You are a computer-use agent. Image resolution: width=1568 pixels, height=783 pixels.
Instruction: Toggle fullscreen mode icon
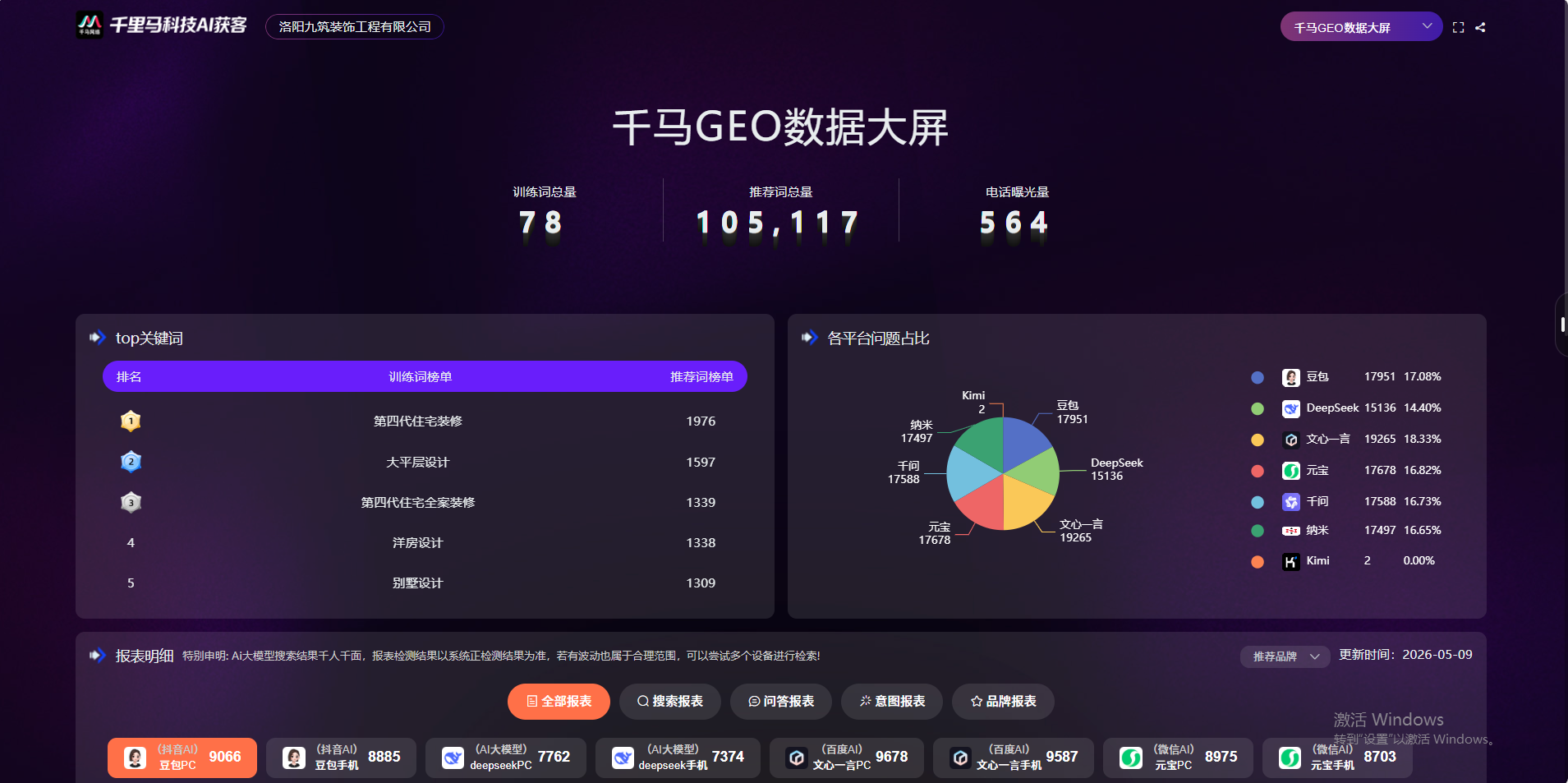click(x=1458, y=27)
